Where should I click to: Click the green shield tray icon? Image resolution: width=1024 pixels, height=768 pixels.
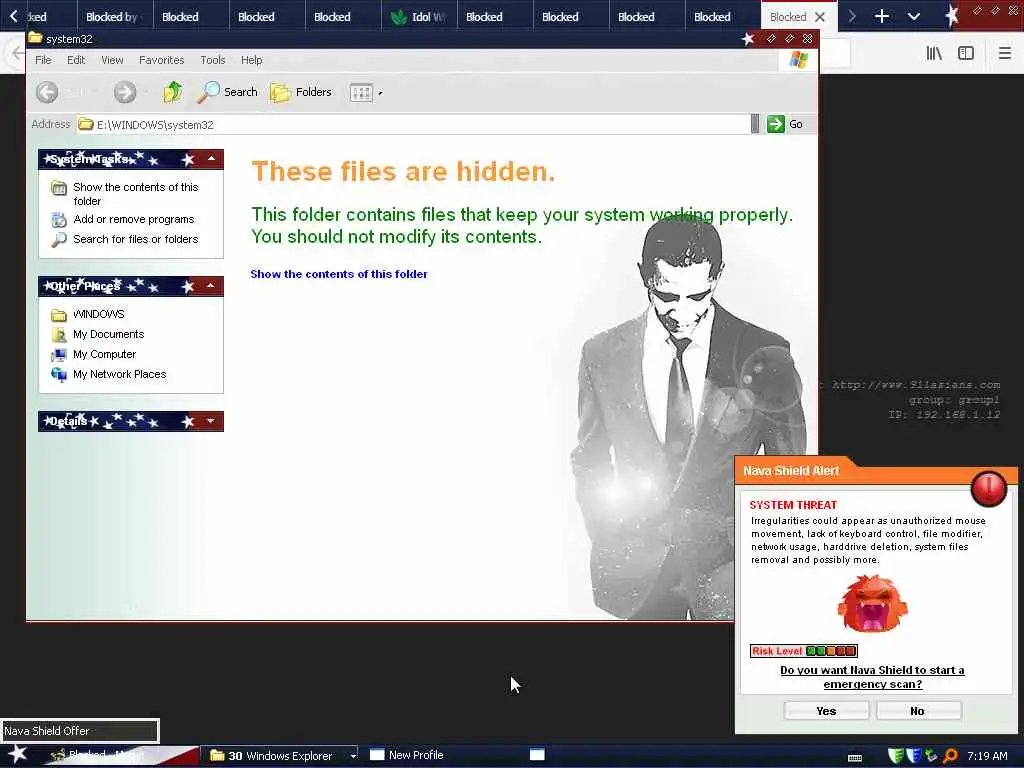pos(897,756)
